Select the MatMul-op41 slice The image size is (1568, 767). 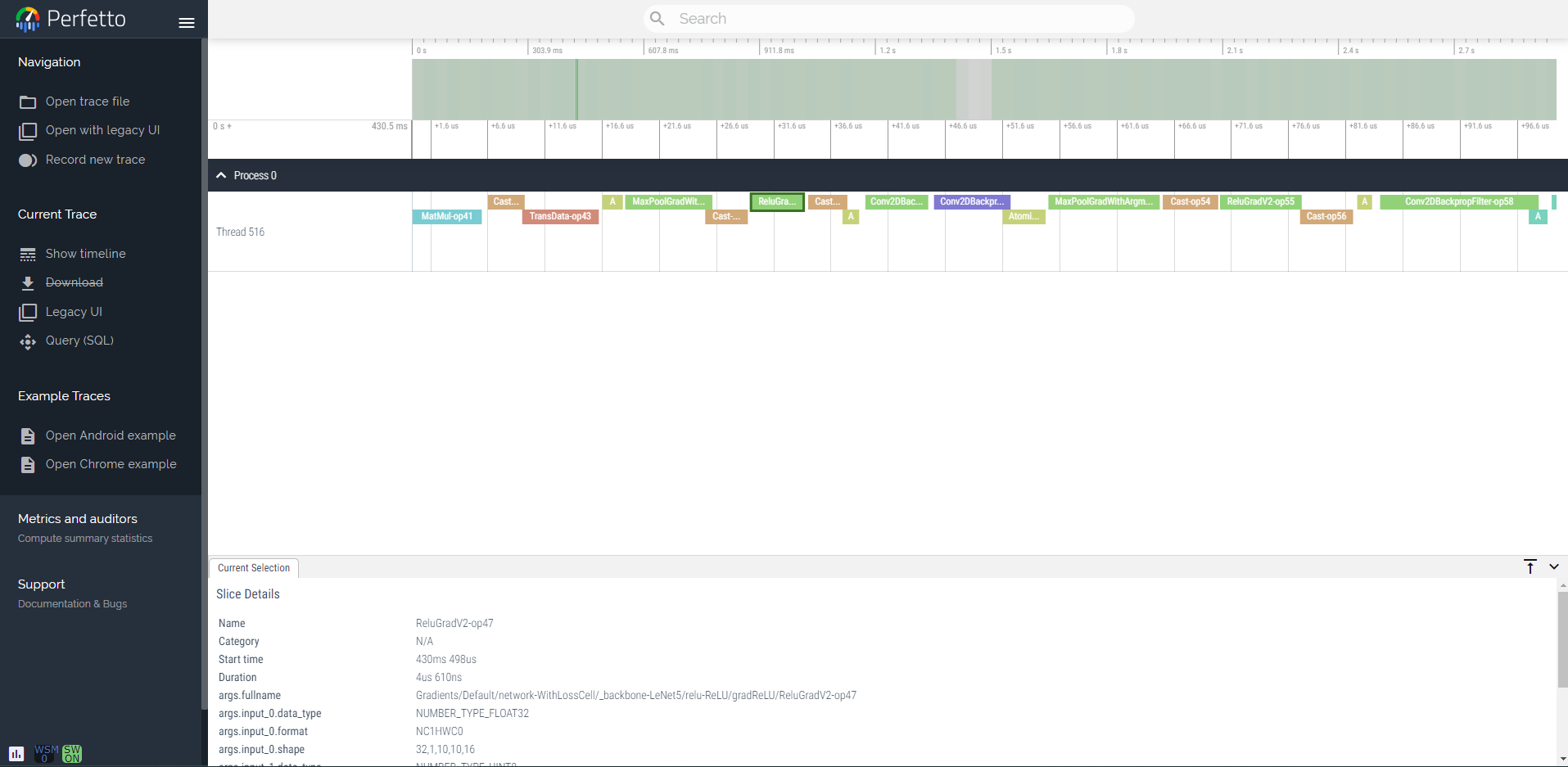(x=447, y=217)
